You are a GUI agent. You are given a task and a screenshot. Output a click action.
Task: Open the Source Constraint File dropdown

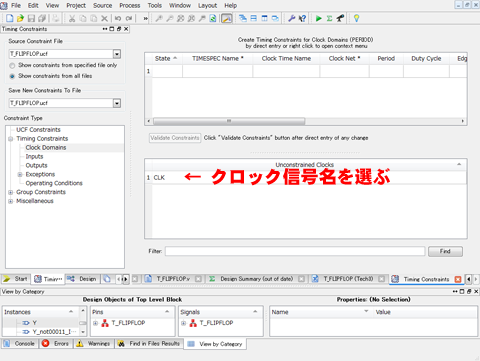[117, 54]
